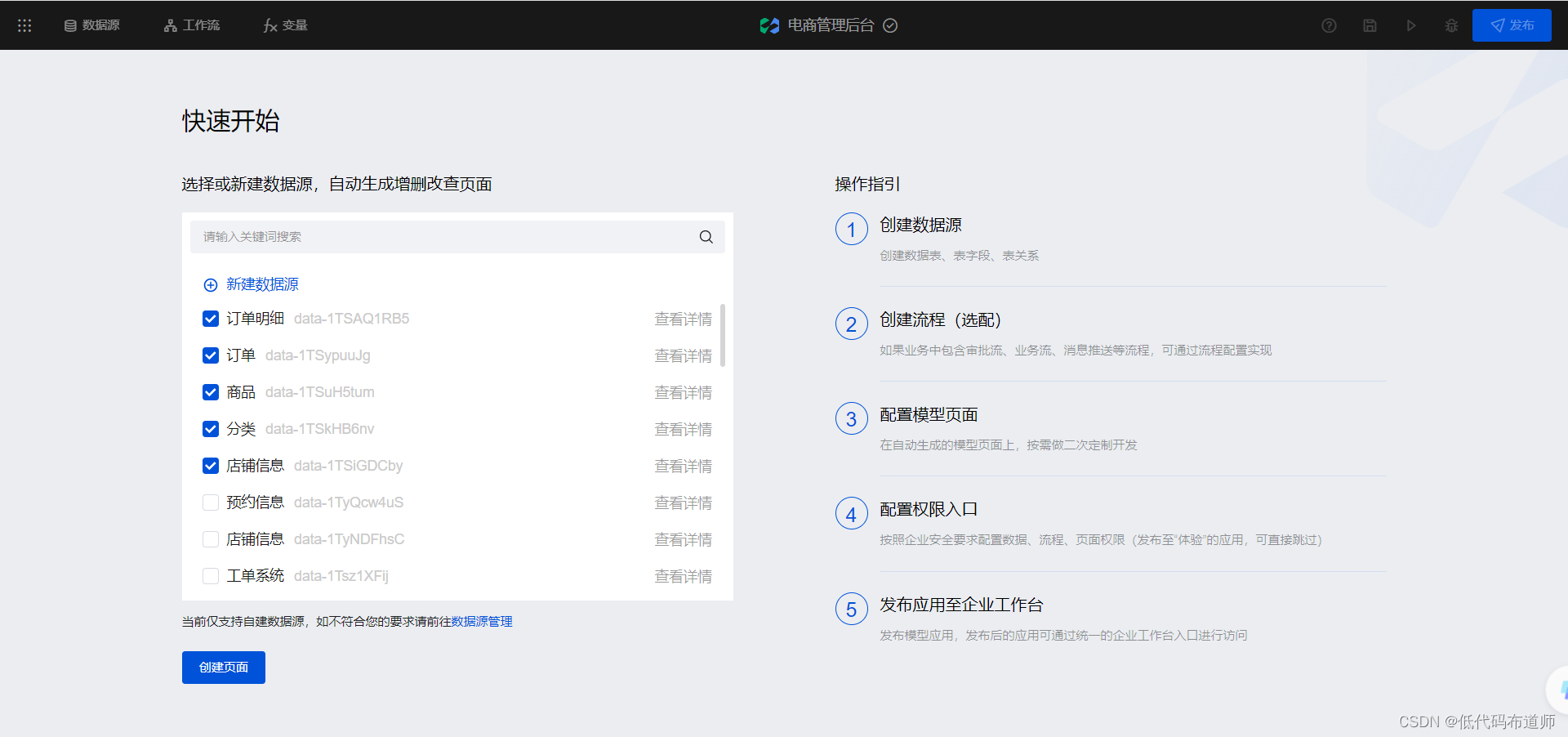Click the search magnifier icon

coord(706,237)
